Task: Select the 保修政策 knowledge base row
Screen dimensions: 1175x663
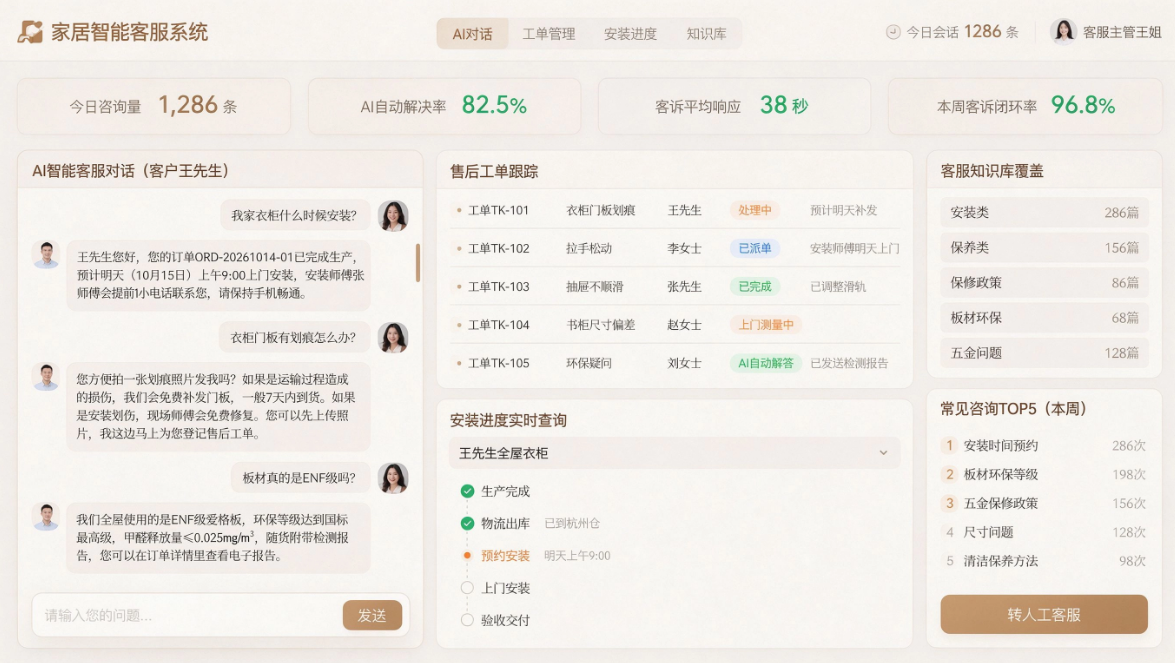Action: coord(1044,283)
